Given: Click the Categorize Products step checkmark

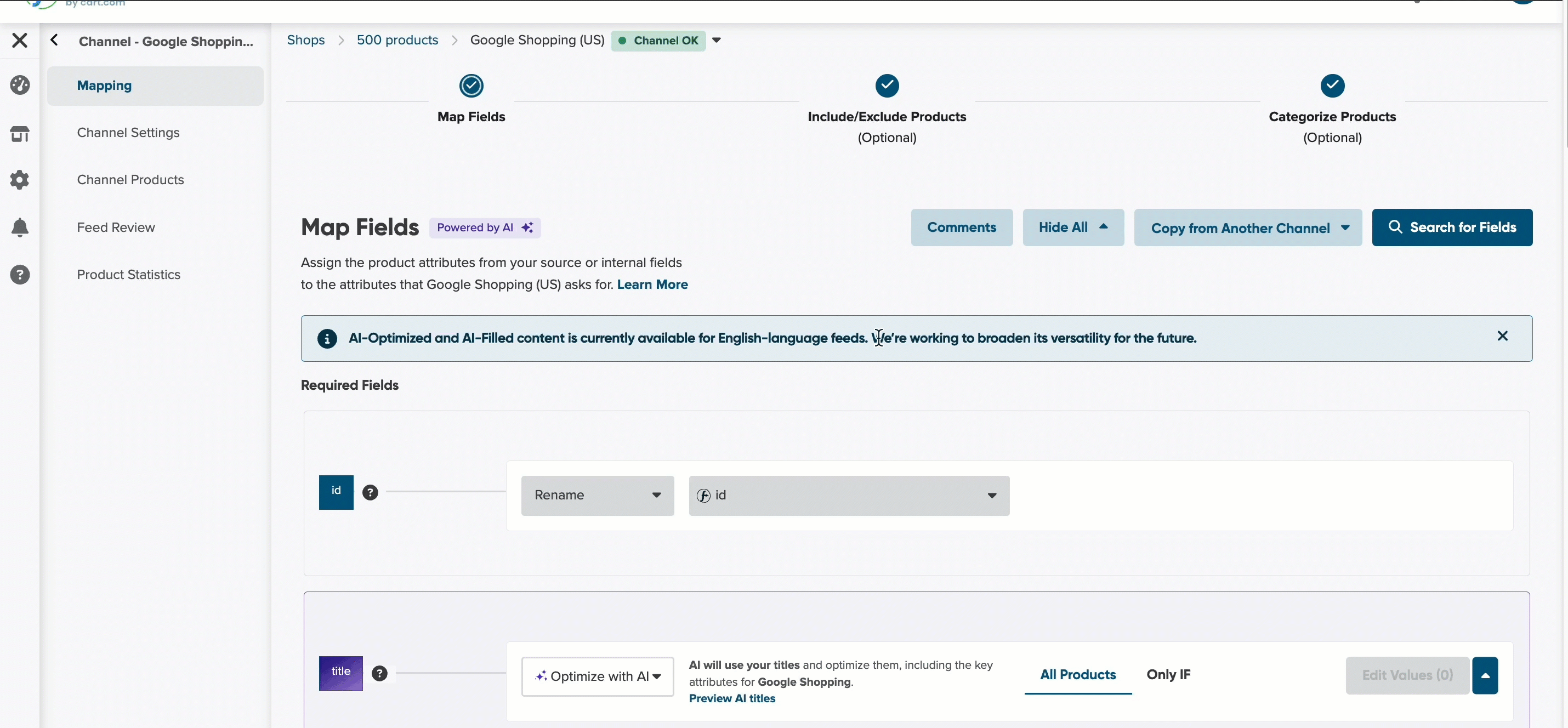Looking at the screenshot, I should pyautogui.click(x=1332, y=86).
